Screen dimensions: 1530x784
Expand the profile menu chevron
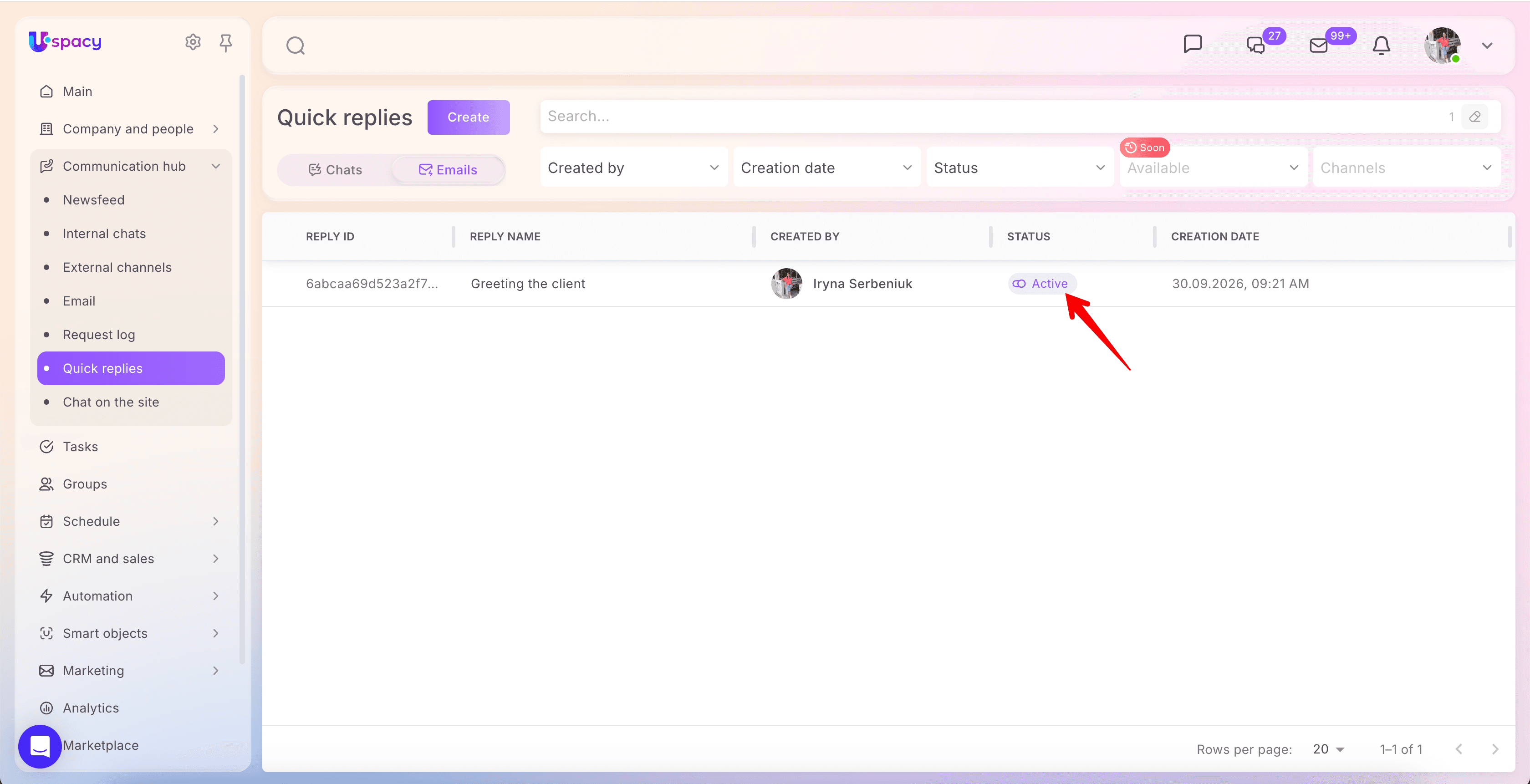coord(1487,46)
